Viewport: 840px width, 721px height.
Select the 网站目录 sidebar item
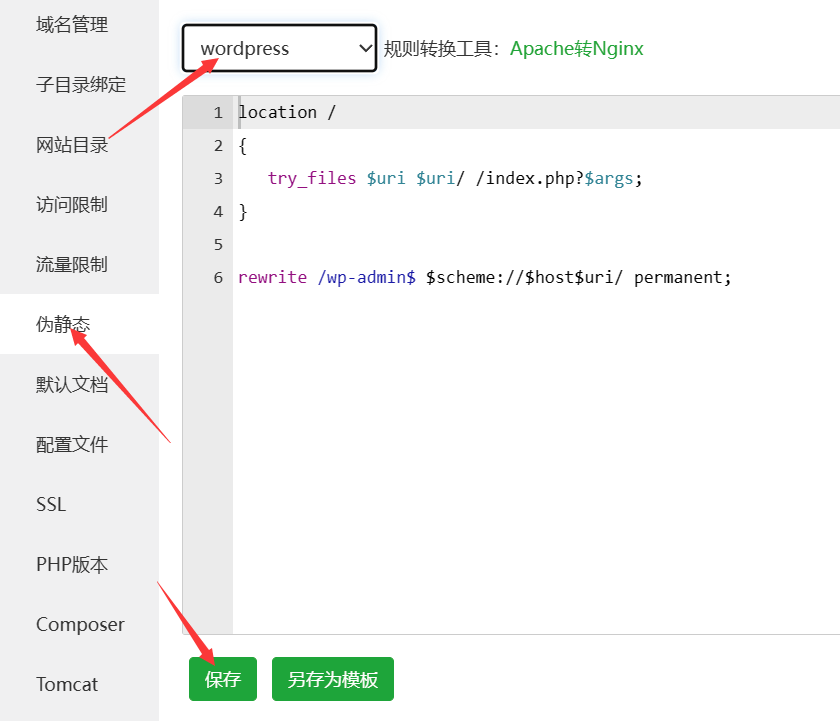click(72, 145)
